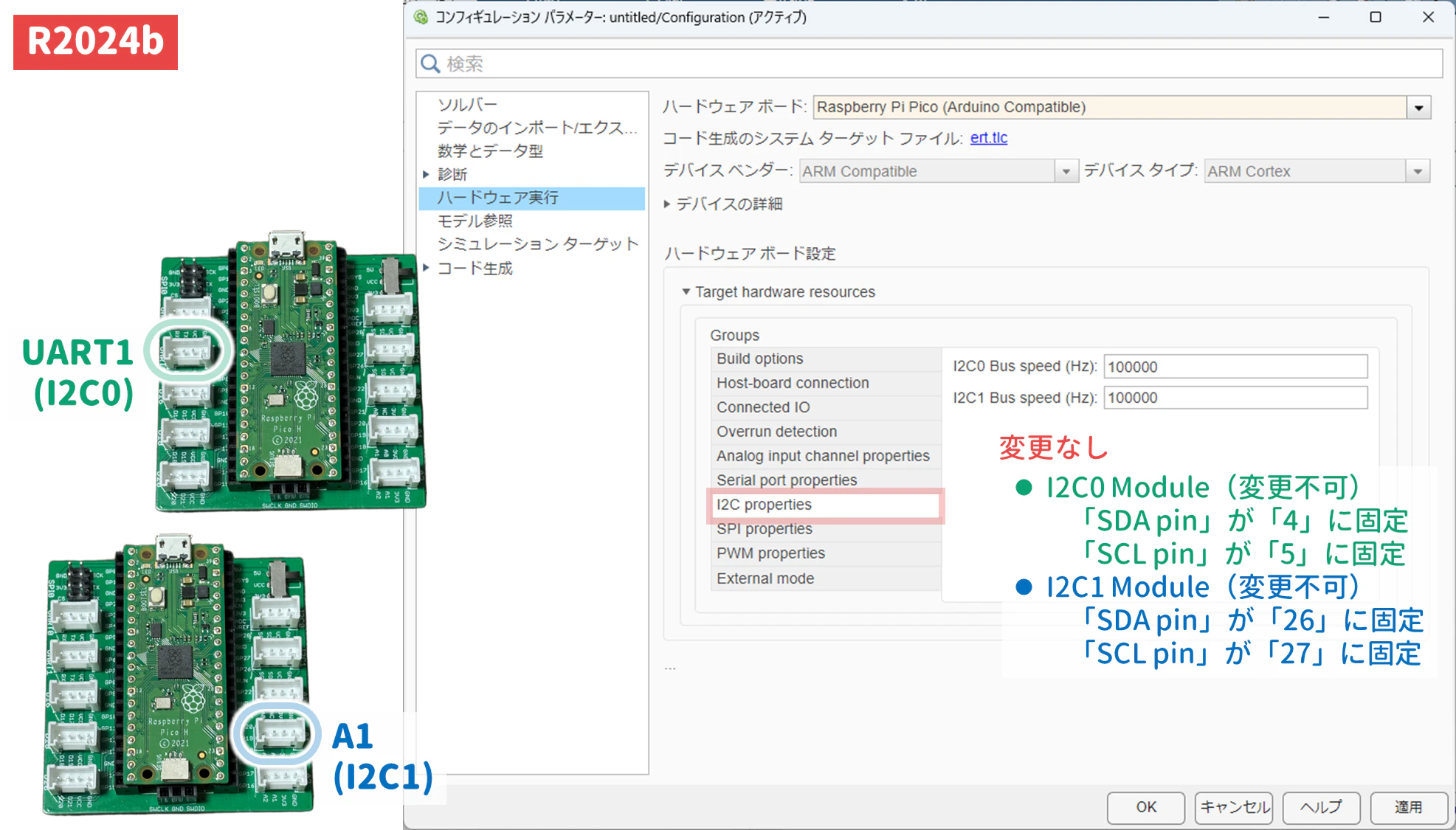The width and height of the screenshot is (1456, 830).
Task: Click the three-dot ellipsis below the settings panel
Action: [x=670, y=668]
